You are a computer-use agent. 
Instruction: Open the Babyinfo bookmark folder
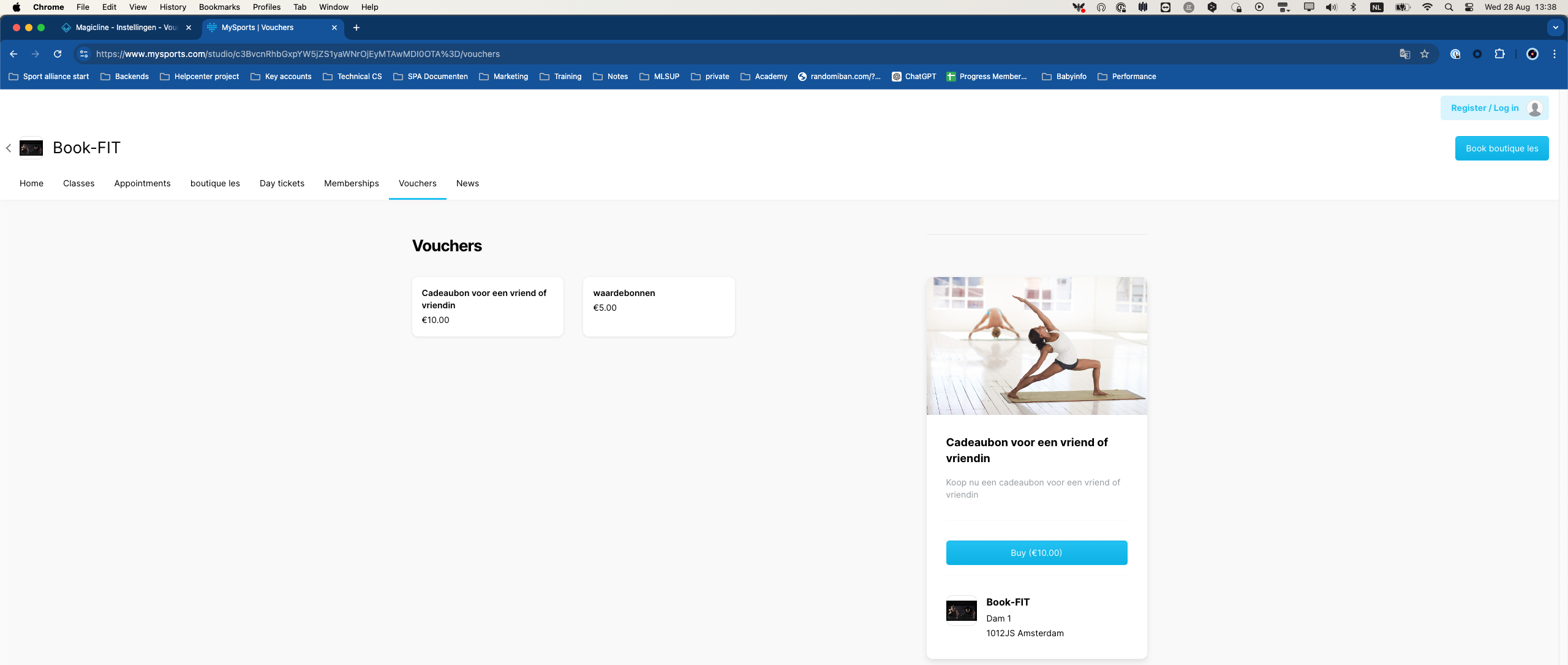pyautogui.click(x=1065, y=77)
